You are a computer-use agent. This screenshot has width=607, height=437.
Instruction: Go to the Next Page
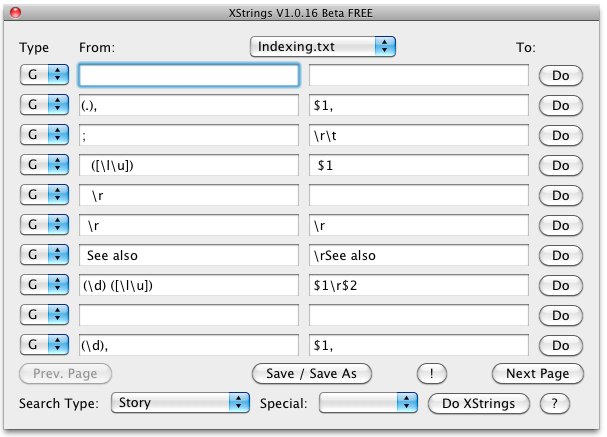click(537, 374)
